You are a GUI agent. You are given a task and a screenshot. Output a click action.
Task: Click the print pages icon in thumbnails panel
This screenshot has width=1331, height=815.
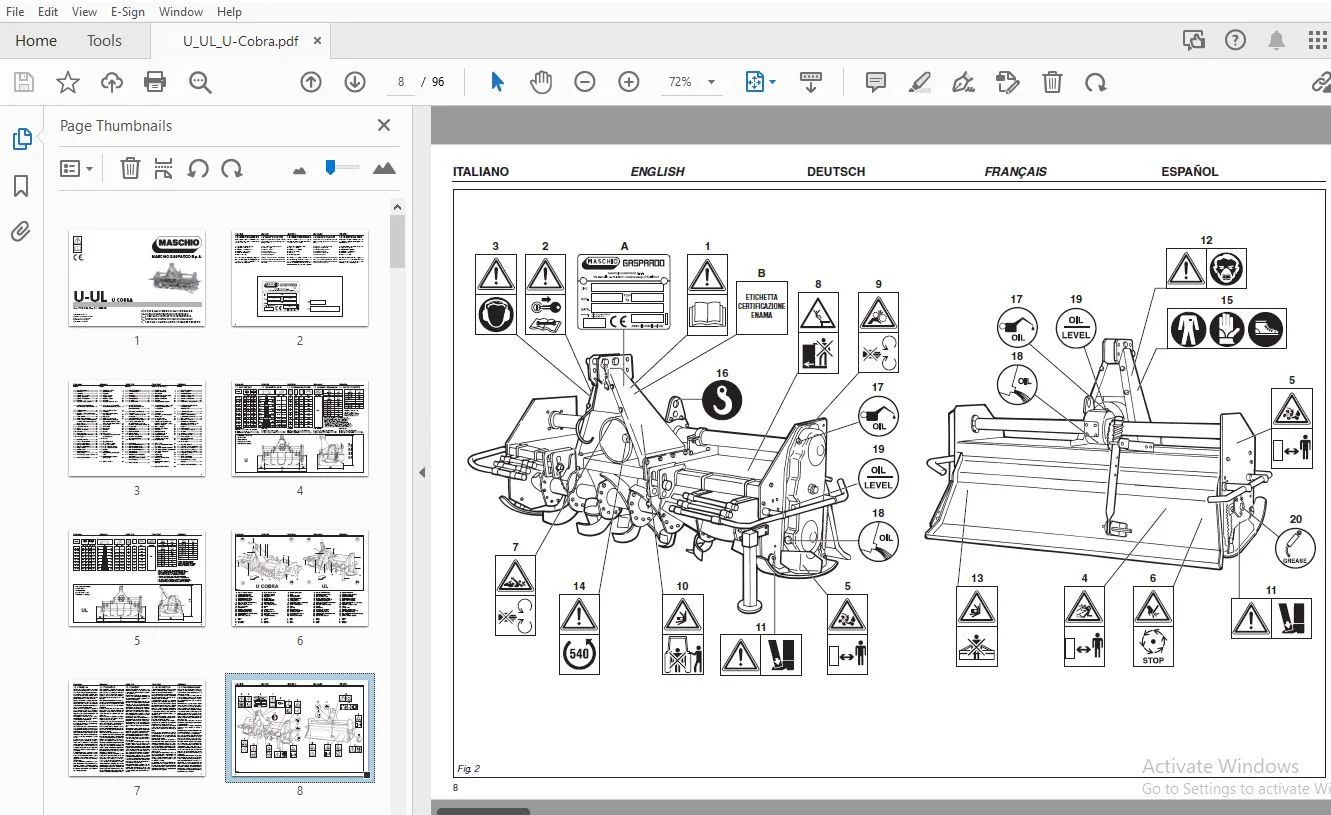164,169
